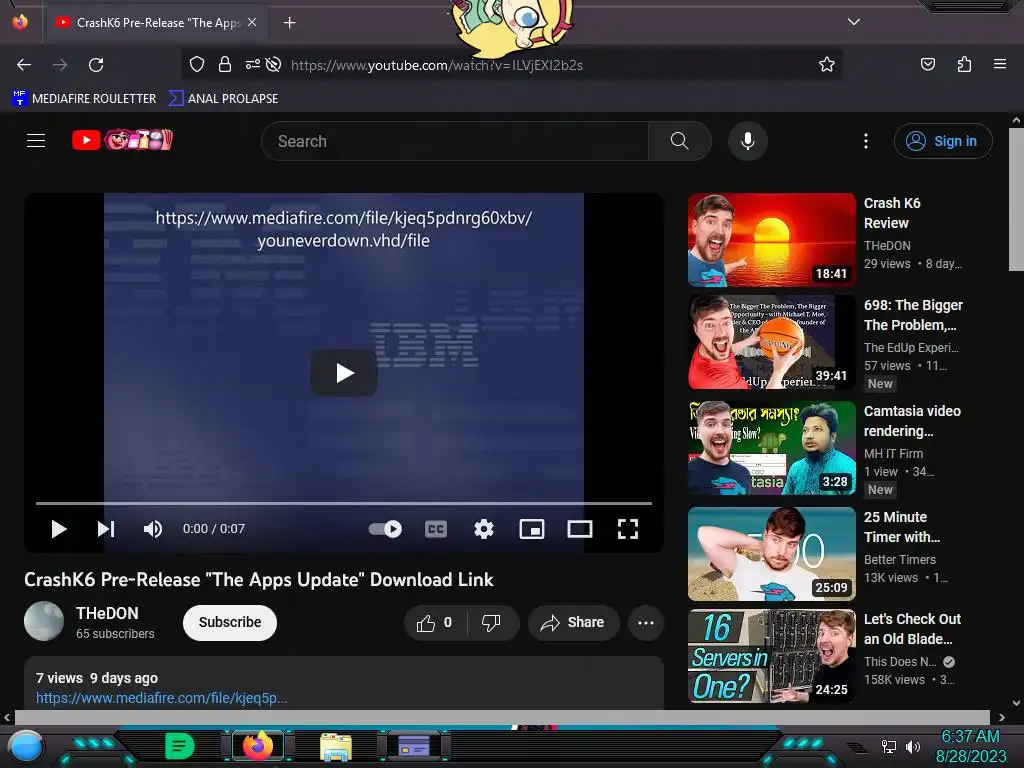Mute the video volume

tap(153, 529)
